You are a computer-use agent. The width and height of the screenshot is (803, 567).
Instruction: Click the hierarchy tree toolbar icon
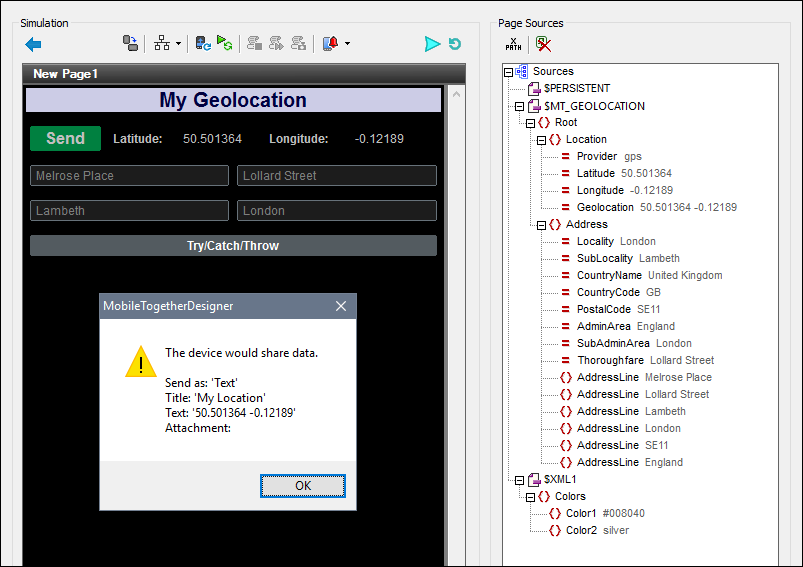tap(162, 44)
